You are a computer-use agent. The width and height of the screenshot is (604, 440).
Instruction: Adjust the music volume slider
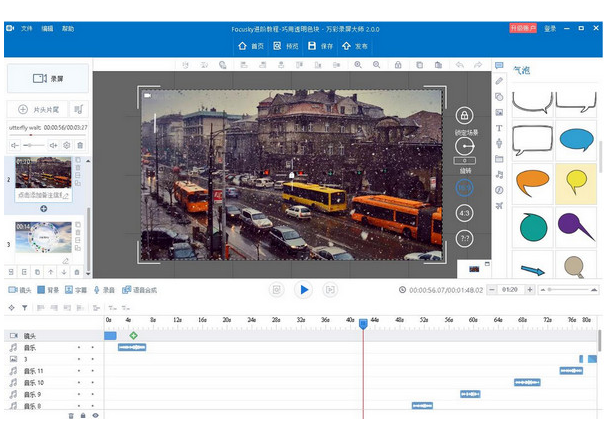[34, 145]
